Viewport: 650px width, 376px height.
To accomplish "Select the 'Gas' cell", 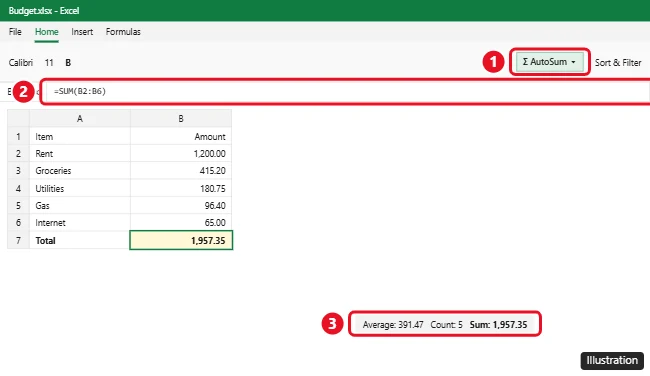I will [80, 205].
